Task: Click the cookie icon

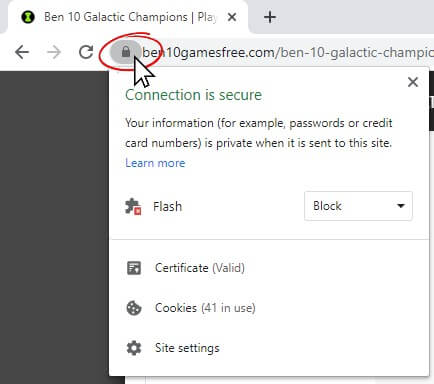Action: tap(134, 308)
